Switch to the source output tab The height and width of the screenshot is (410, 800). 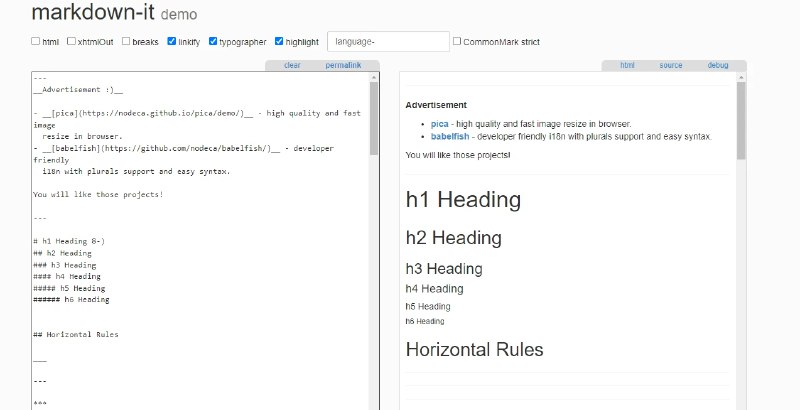[x=671, y=65]
